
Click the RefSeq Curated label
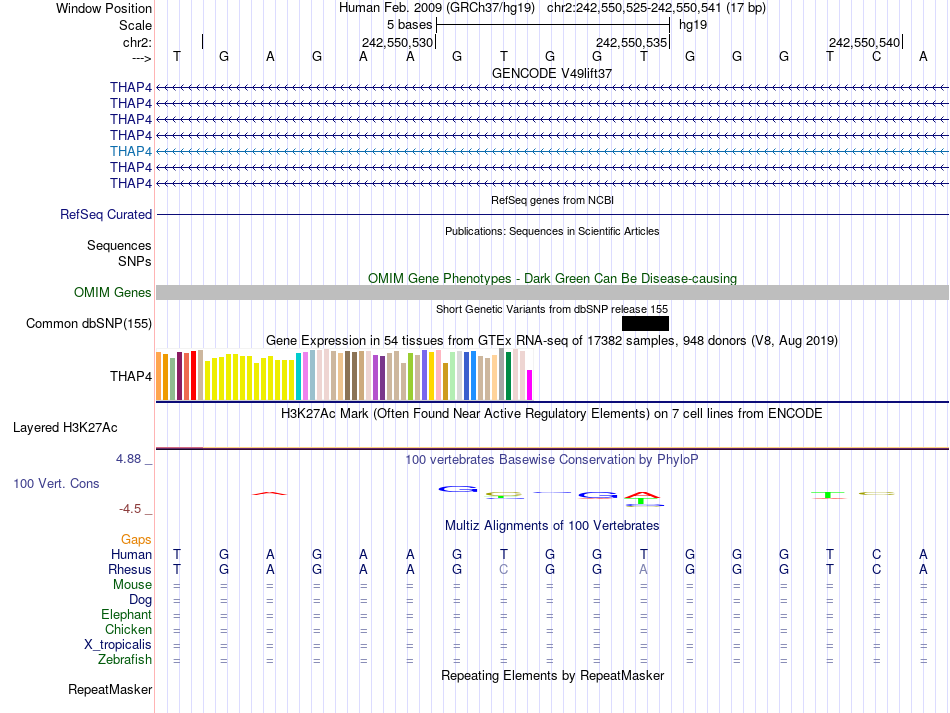pyautogui.click(x=106, y=214)
